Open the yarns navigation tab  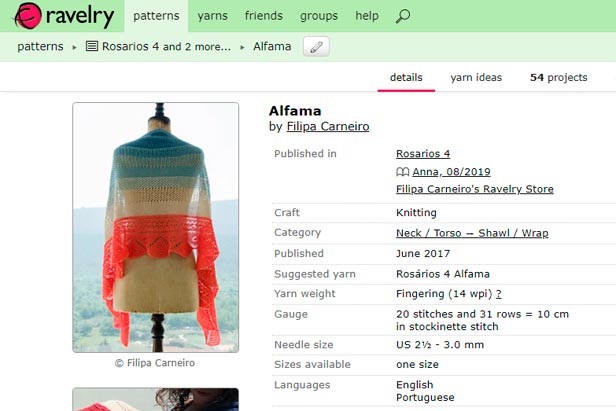coord(213,16)
